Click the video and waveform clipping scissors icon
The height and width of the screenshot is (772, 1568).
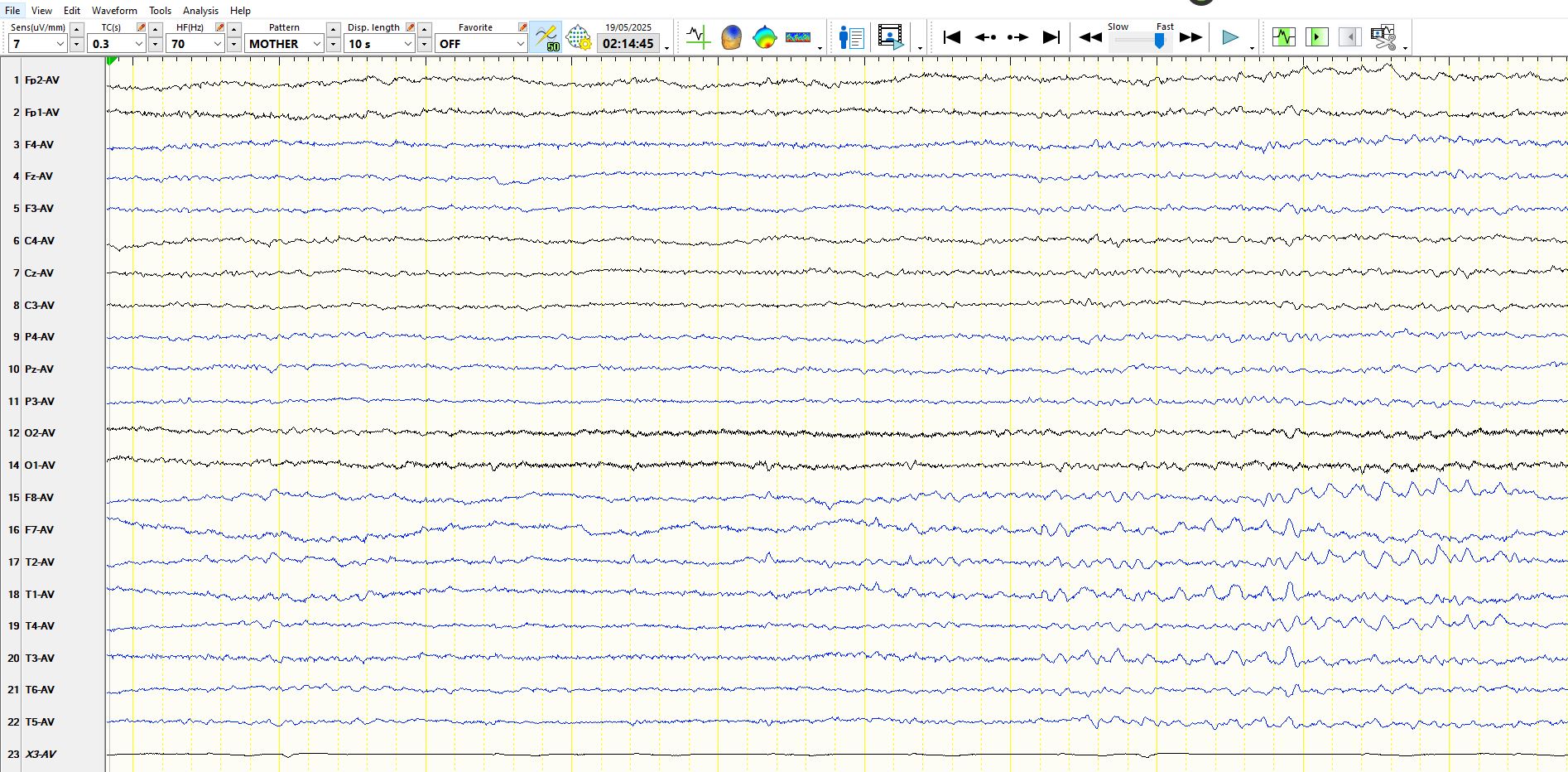tap(1383, 38)
